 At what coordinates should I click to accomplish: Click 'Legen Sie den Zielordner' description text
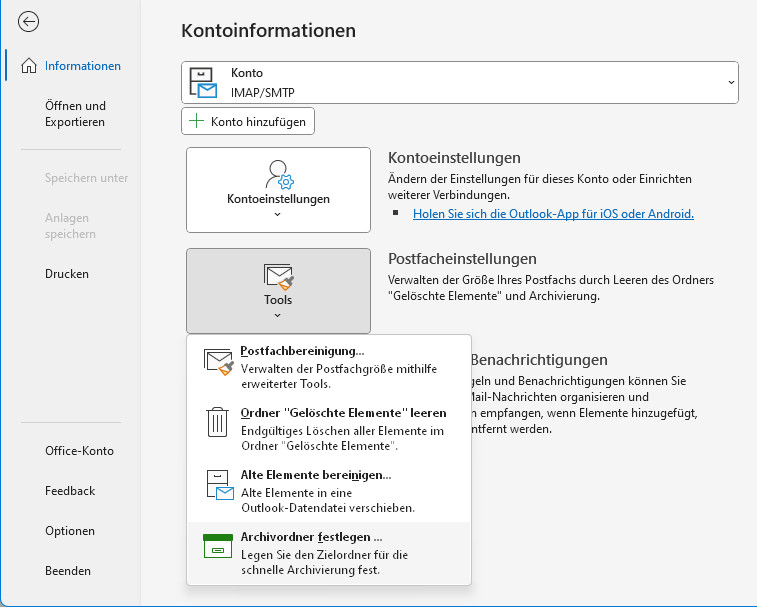coord(324,562)
